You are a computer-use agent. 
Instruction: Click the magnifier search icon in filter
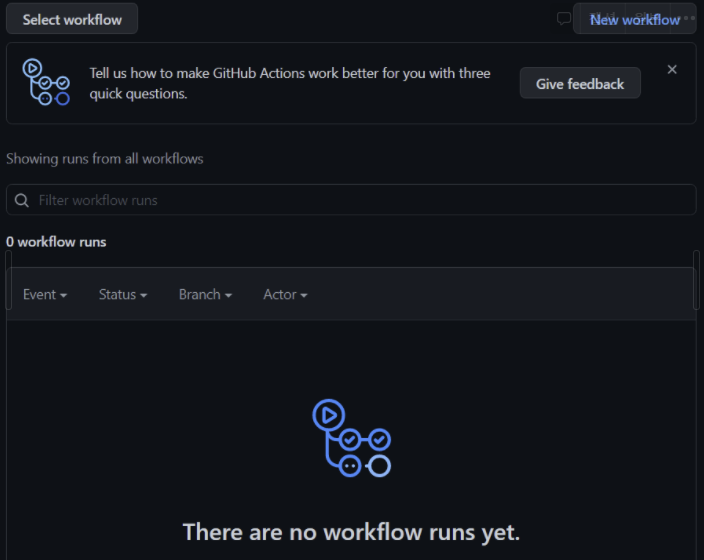click(x=22, y=200)
